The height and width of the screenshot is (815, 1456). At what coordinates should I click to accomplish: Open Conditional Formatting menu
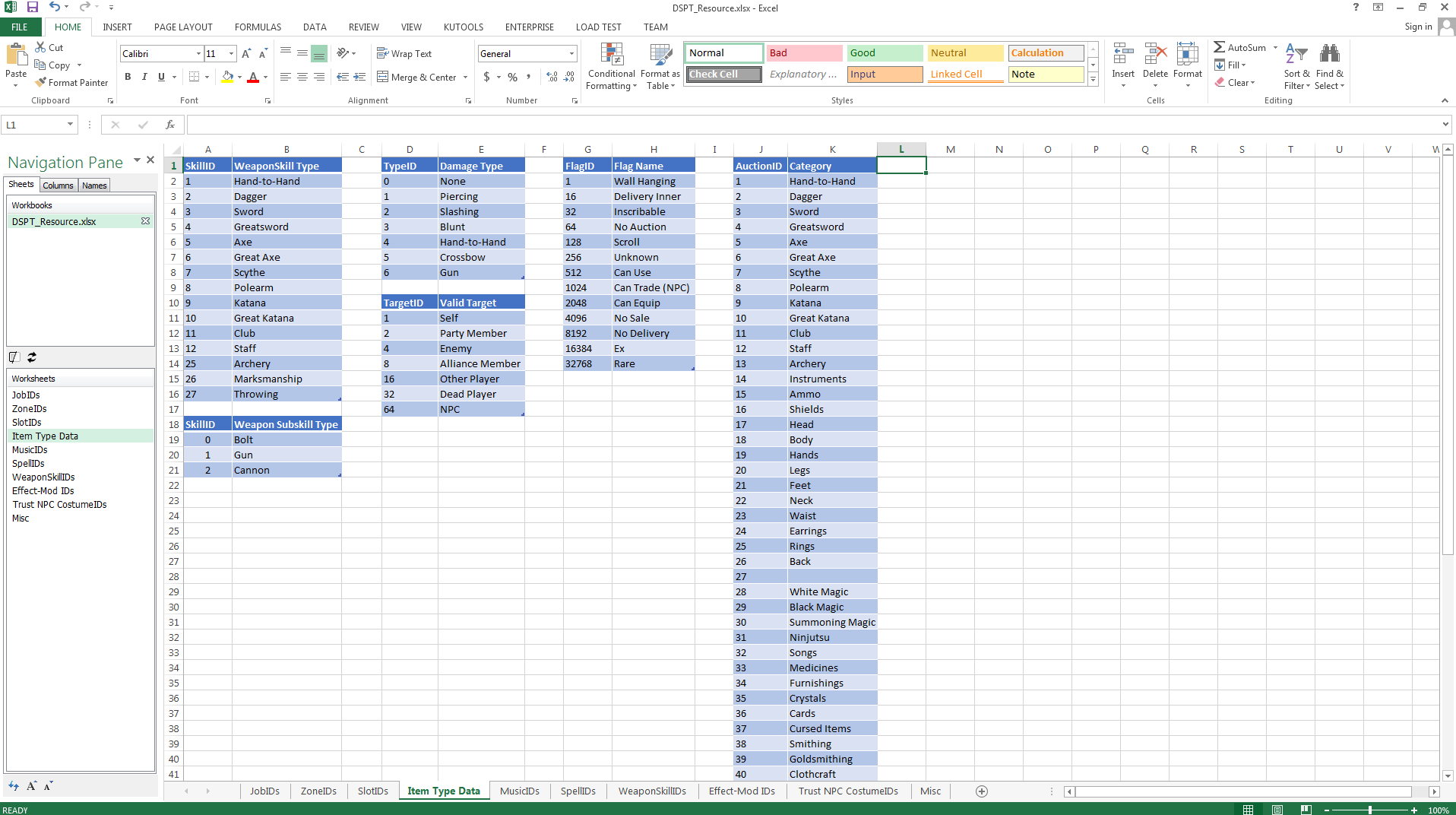(x=611, y=67)
